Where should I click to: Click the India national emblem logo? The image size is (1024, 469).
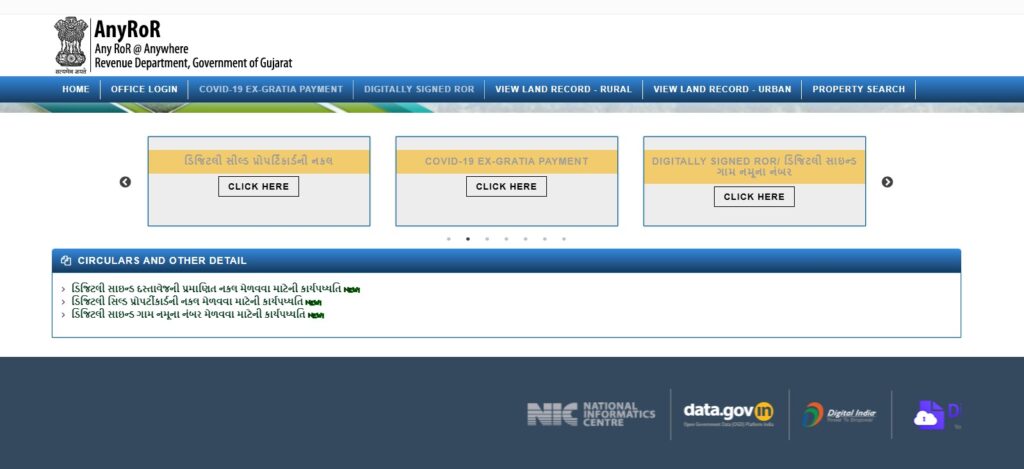click(x=71, y=44)
